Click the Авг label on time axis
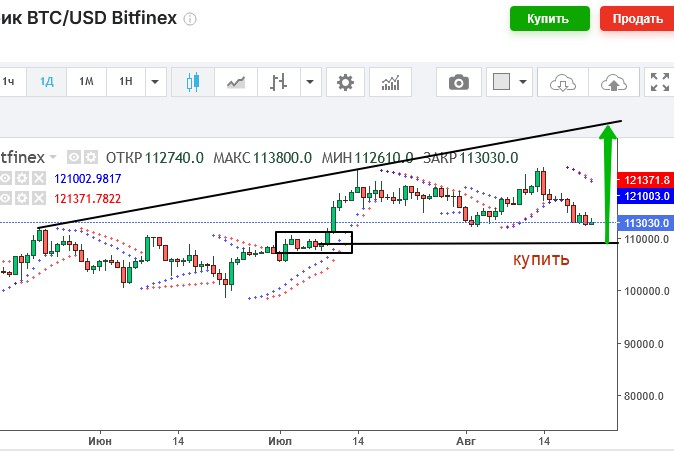Image resolution: width=674 pixels, height=451 pixels. 466,441
